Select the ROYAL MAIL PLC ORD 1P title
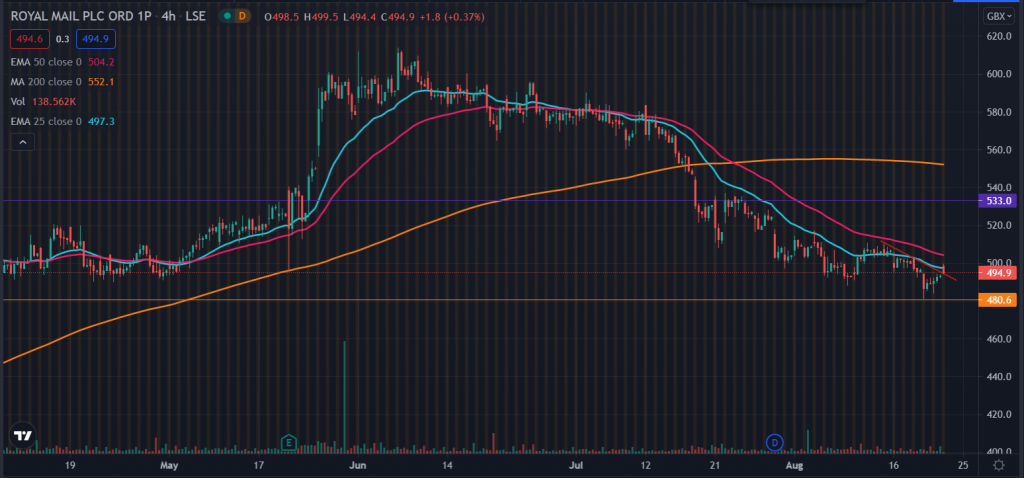Screen dimensions: 1024x478 (x=82, y=17)
